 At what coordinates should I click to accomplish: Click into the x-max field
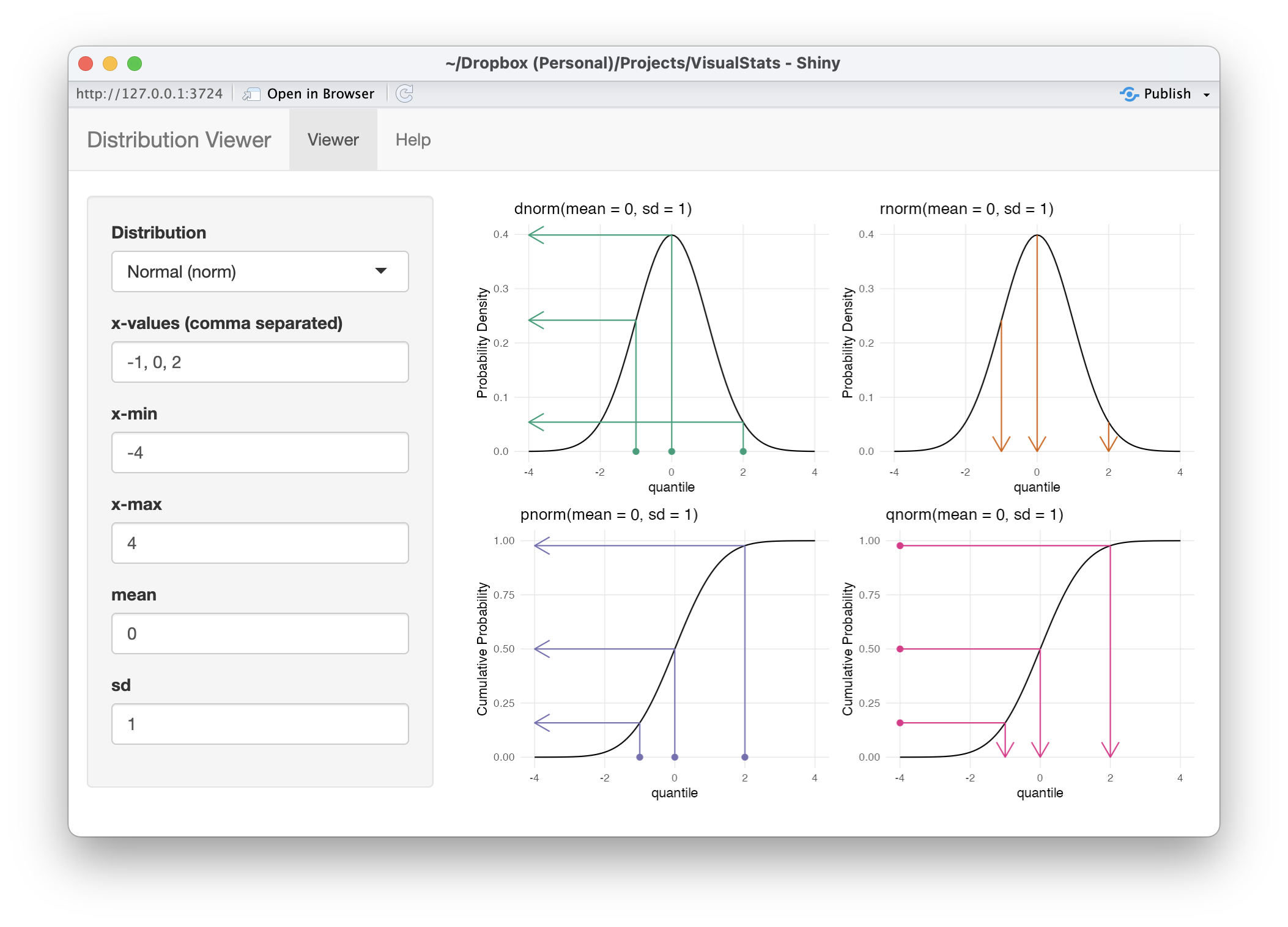[260, 543]
